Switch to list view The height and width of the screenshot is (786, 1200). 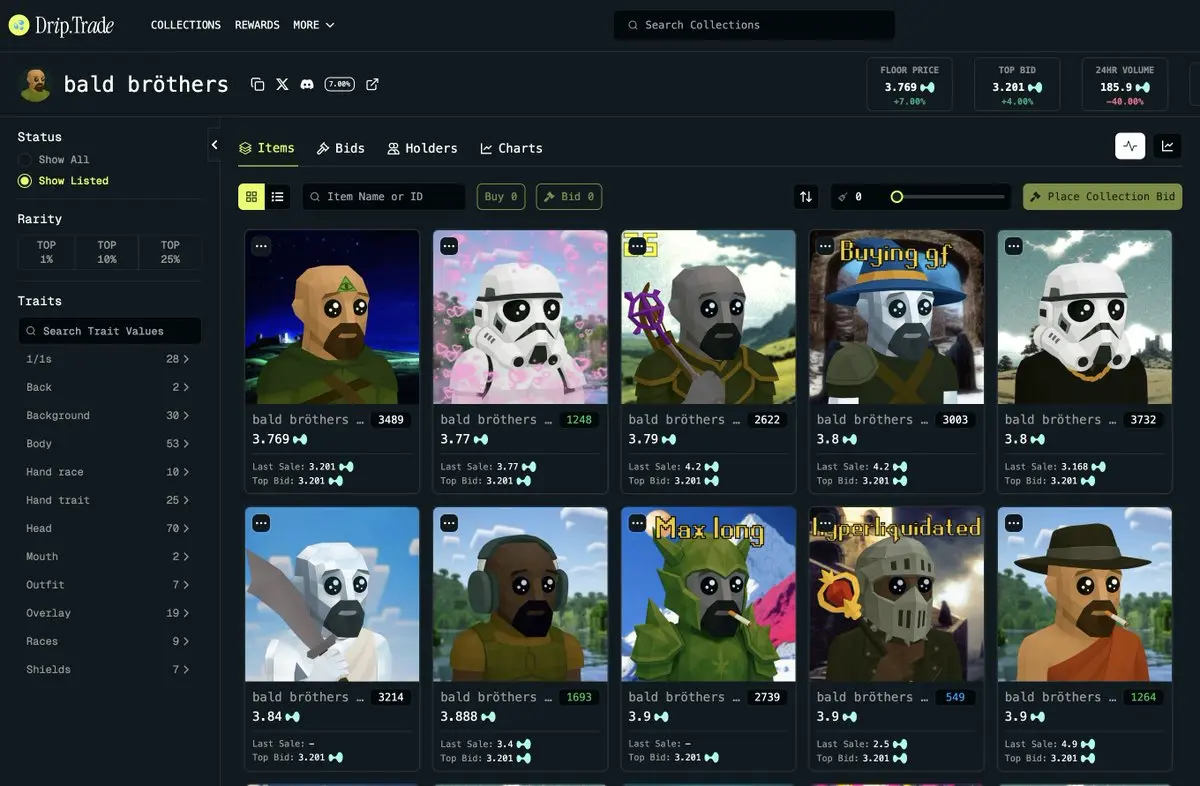278,197
